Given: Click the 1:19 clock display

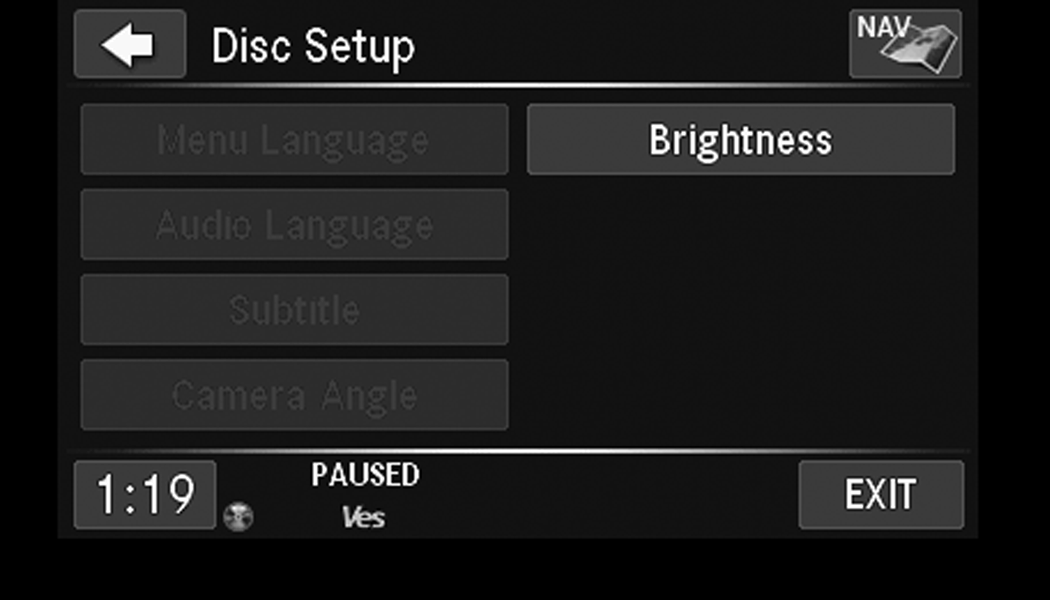Looking at the screenshot, I should [x=144, y=494].
